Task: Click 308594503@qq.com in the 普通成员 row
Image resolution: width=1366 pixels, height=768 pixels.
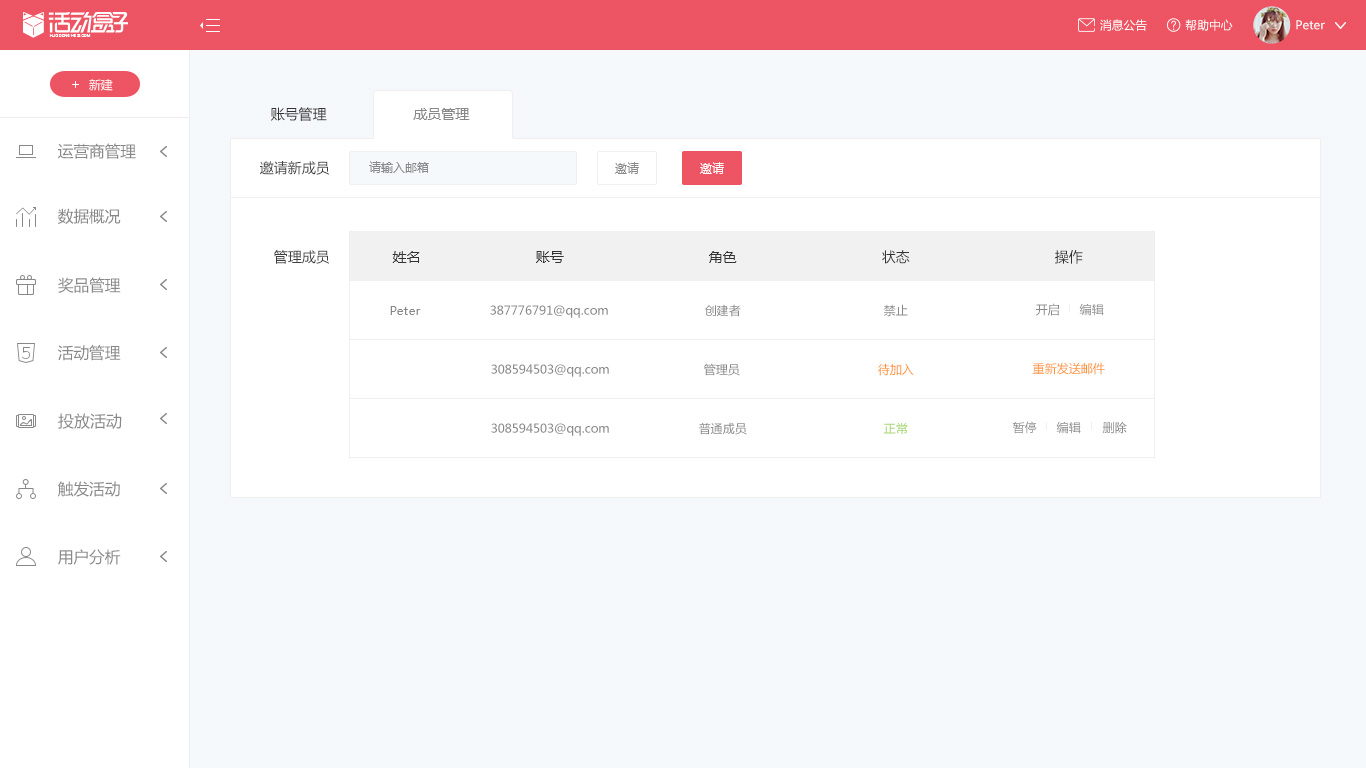Action: (x=550, y=429)
